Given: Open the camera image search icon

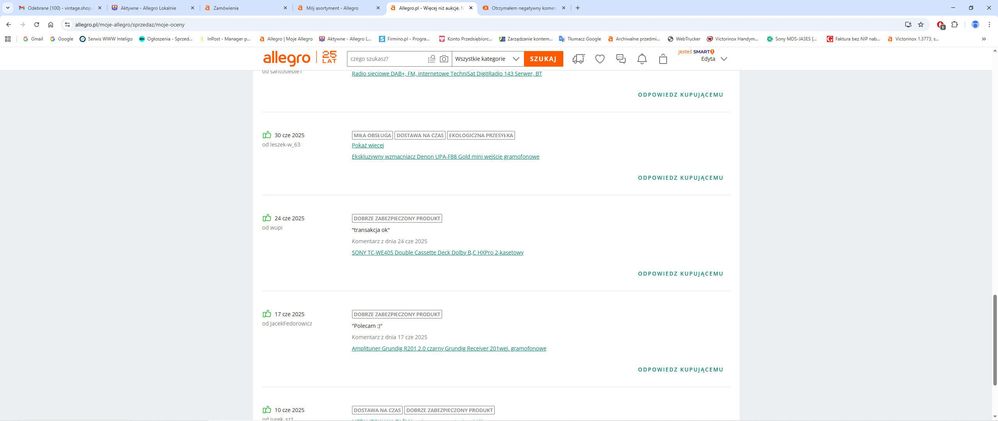Looking at the screenshot, I should pyautogui.click(x=444, y=59).
